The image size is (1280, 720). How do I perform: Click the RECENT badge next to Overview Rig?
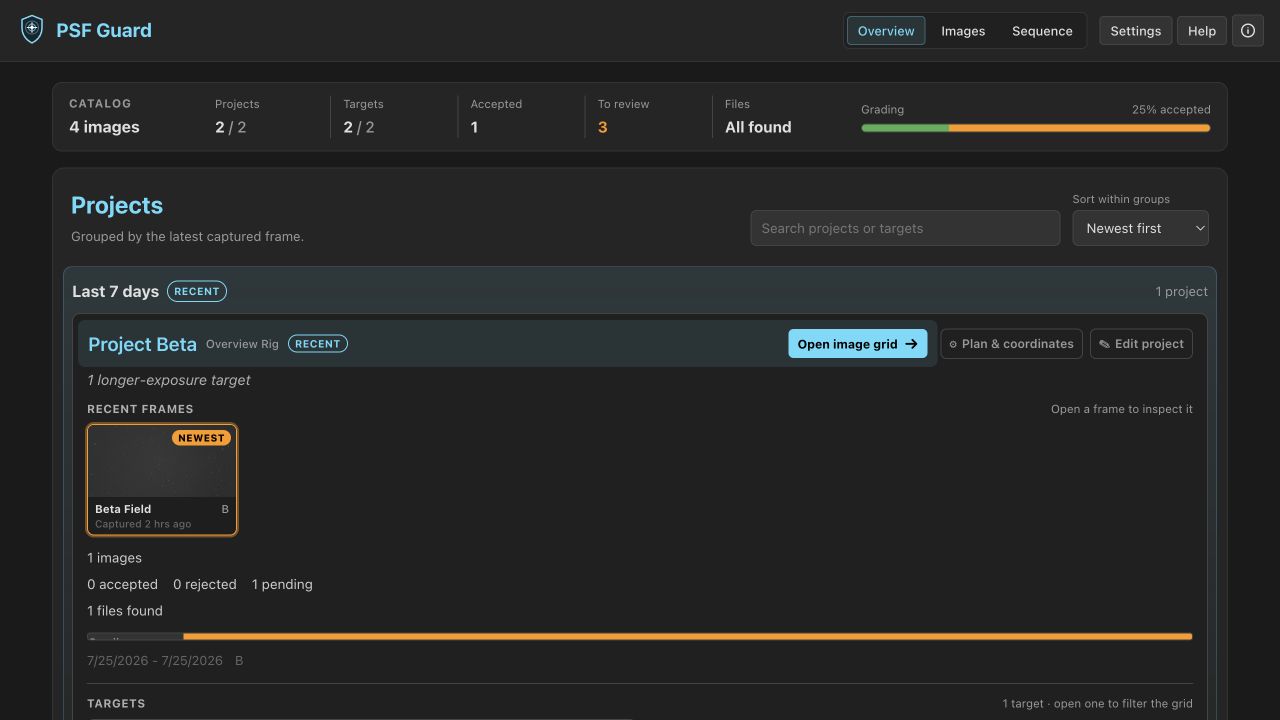click(x=318, y=344)
